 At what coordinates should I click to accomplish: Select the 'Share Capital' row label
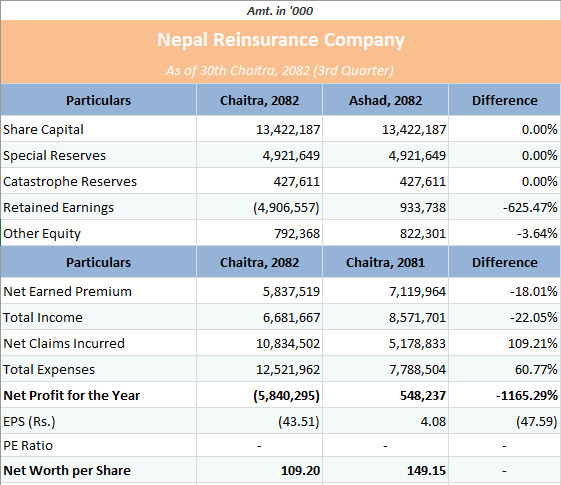43,129
